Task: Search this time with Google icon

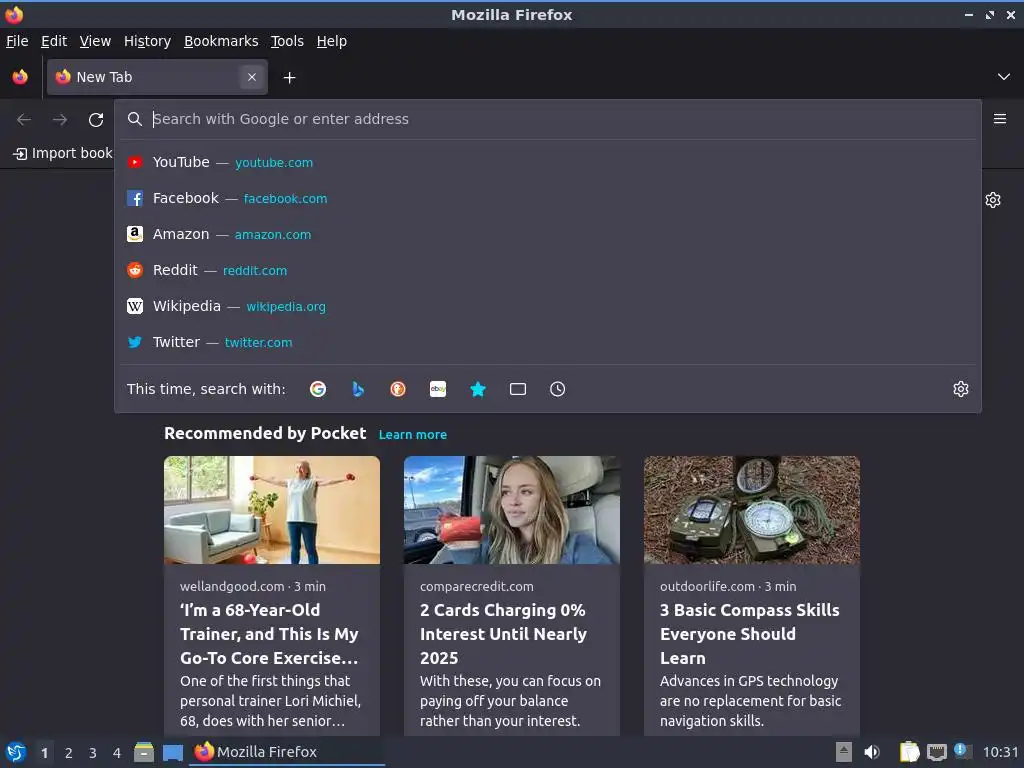Action: 318,389
